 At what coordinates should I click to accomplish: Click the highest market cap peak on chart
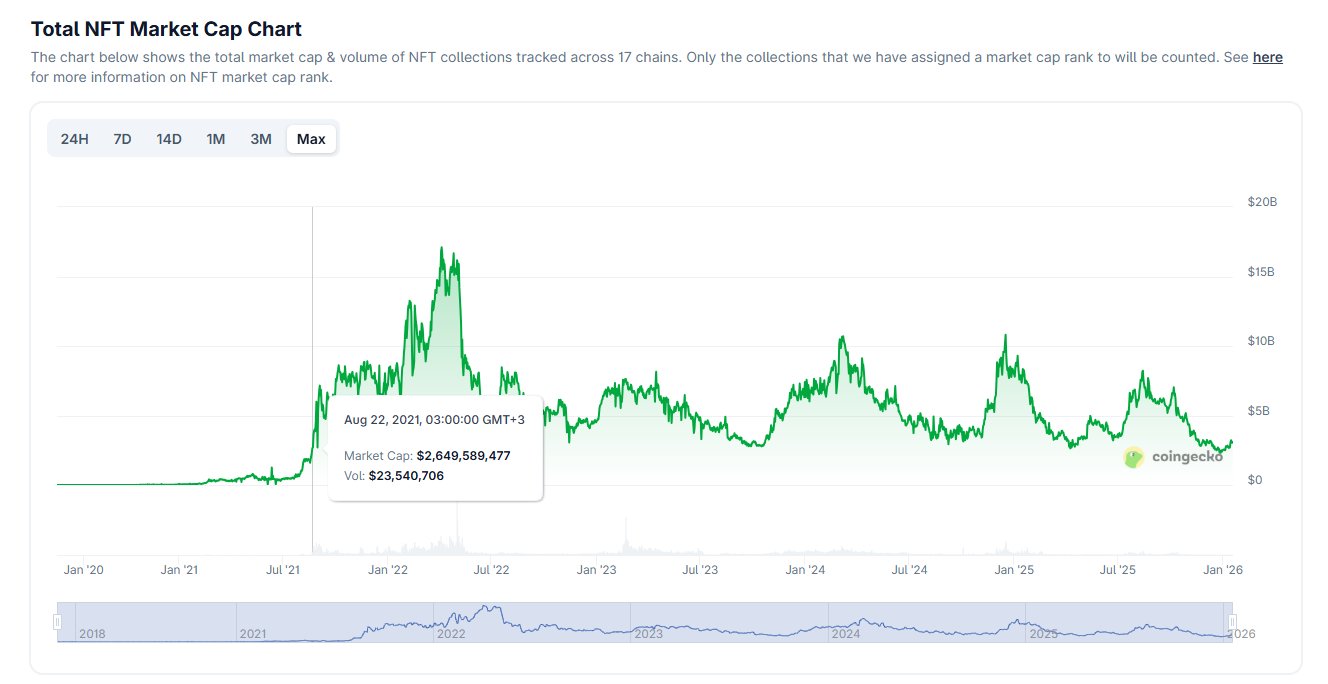(442, 248)
